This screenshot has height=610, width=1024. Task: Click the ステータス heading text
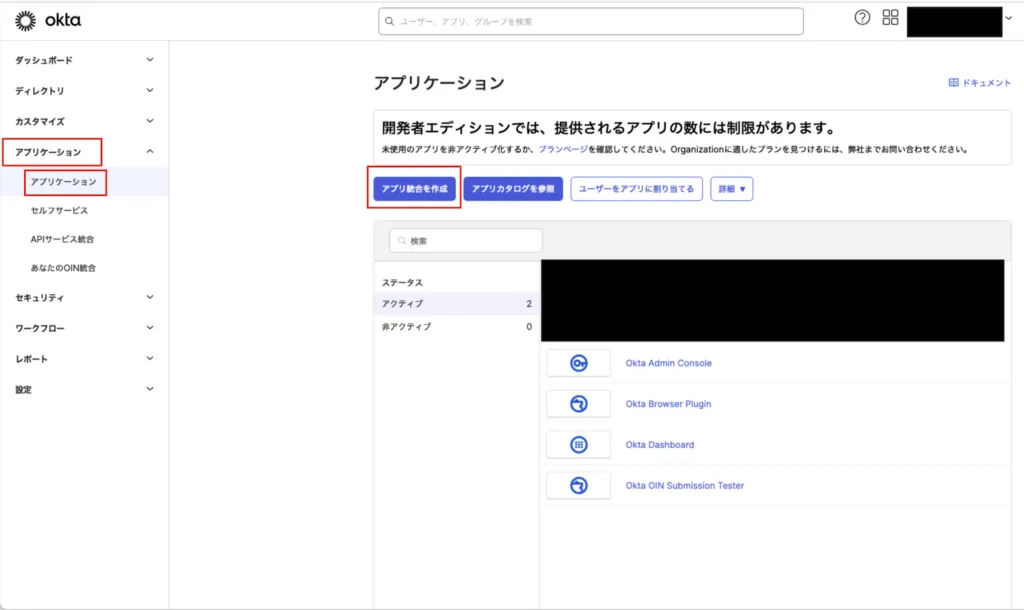[x=402, y=283]
